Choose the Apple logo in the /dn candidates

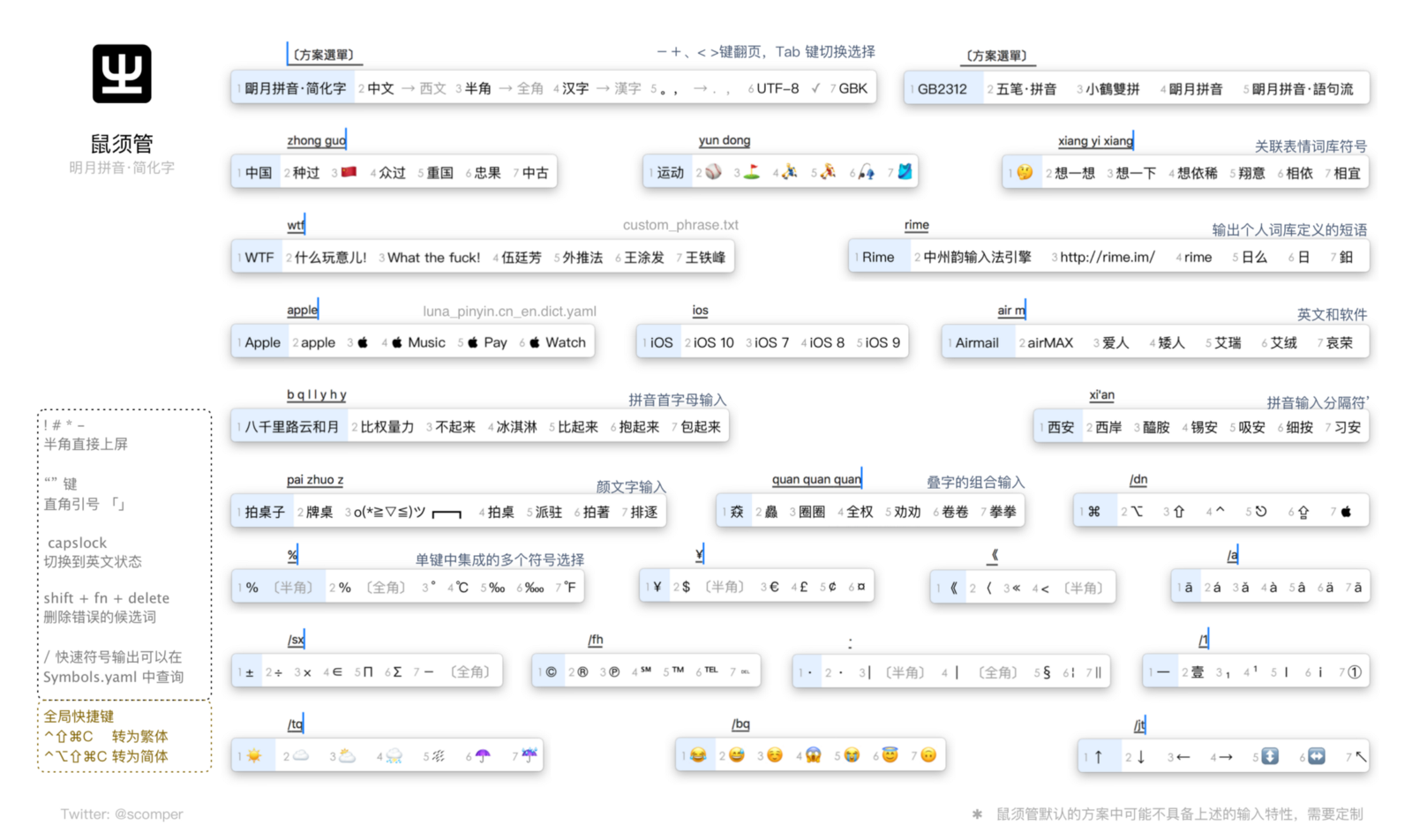[1346, 512]
